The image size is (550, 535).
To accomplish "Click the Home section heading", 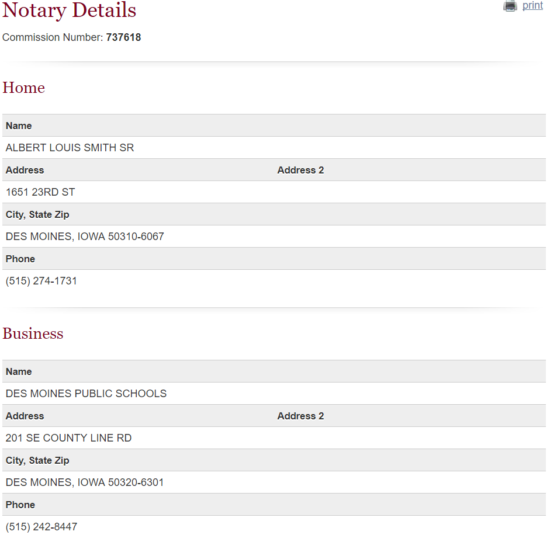I will pos(24,87).
